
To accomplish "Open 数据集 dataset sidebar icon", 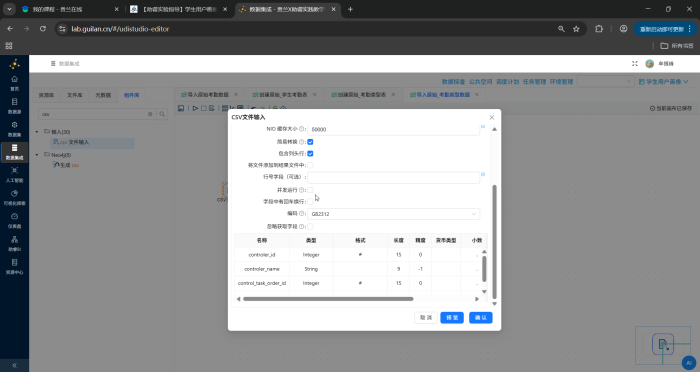I will tap(14, 129).
